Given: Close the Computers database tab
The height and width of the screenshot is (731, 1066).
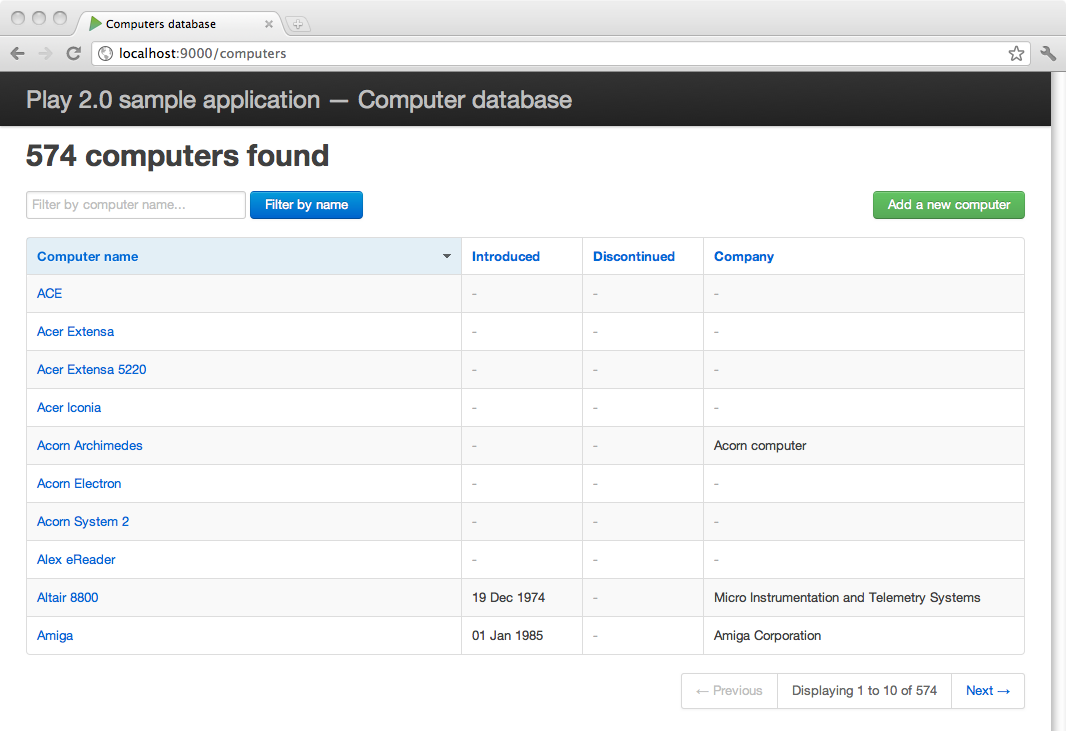Looking at the screenshot, I should point(269,23).
